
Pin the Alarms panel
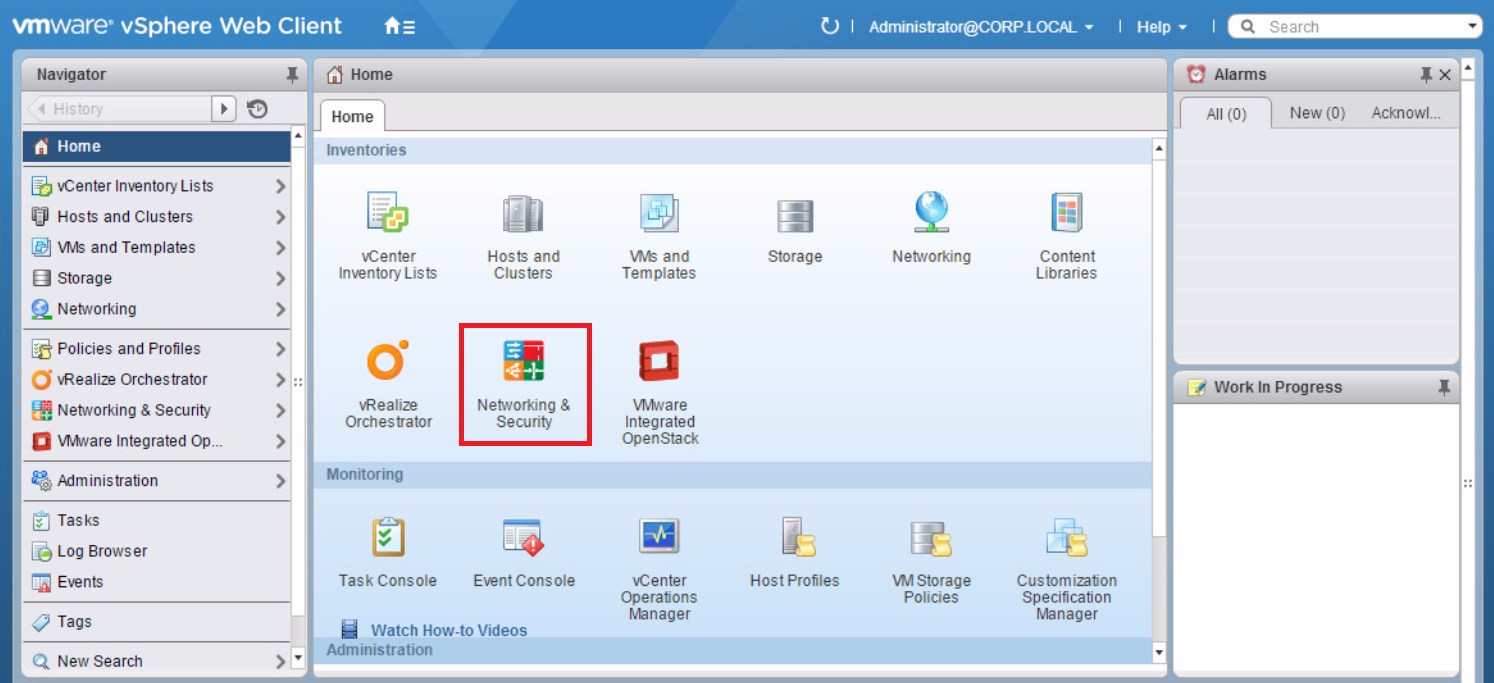click(1425, 74)
